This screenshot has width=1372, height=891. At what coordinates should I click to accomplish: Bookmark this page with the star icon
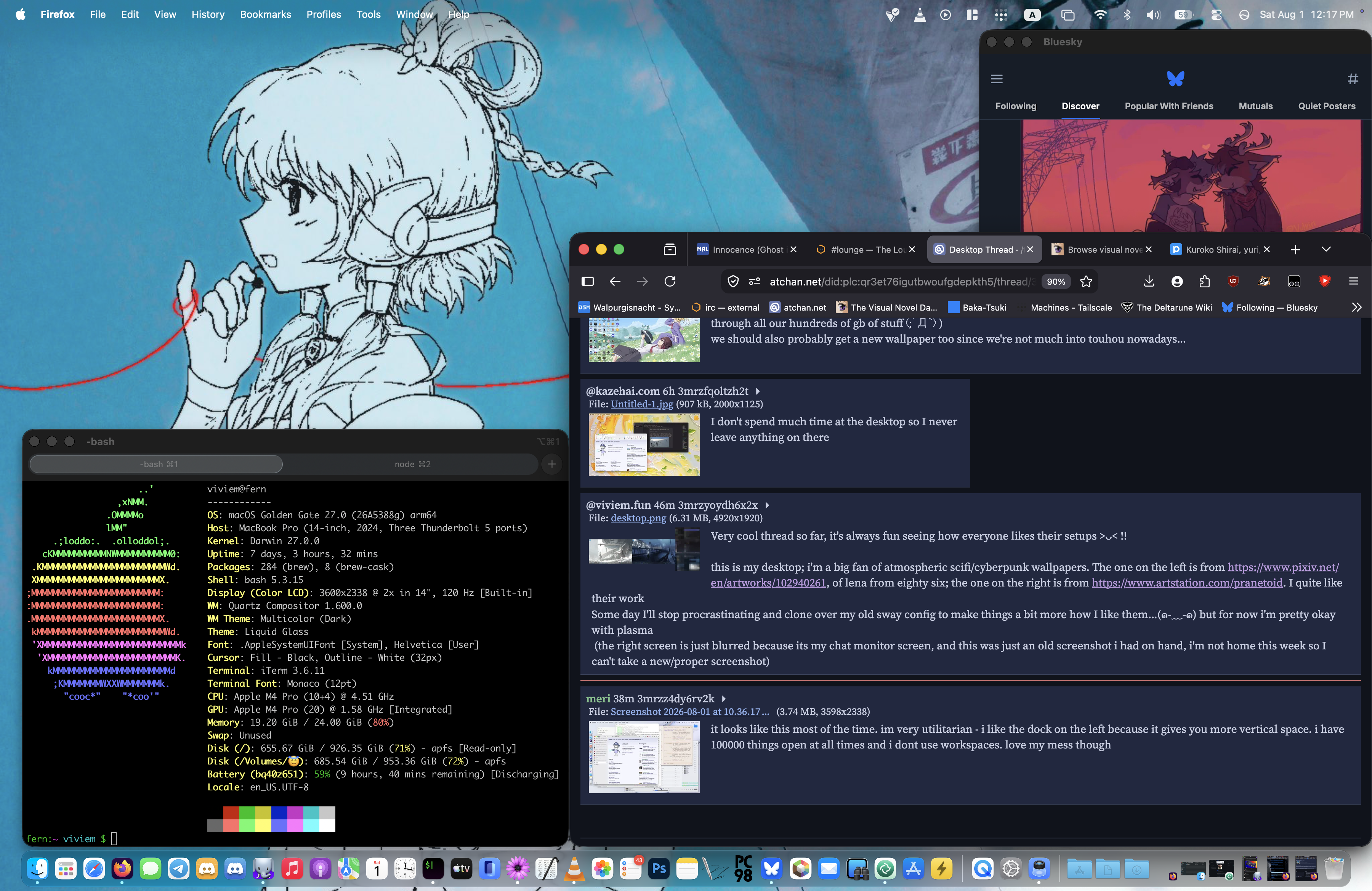(1086, 281)
